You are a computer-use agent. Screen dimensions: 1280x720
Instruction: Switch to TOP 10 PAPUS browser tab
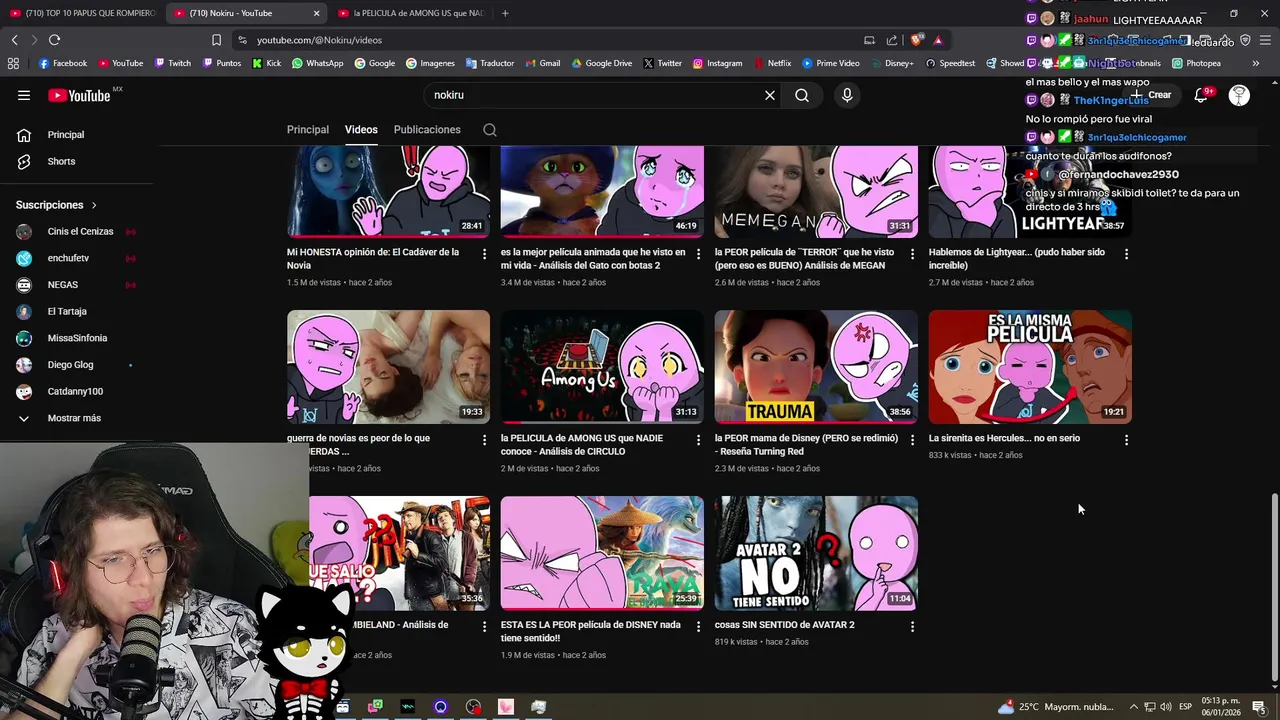[x=82, y=13]
